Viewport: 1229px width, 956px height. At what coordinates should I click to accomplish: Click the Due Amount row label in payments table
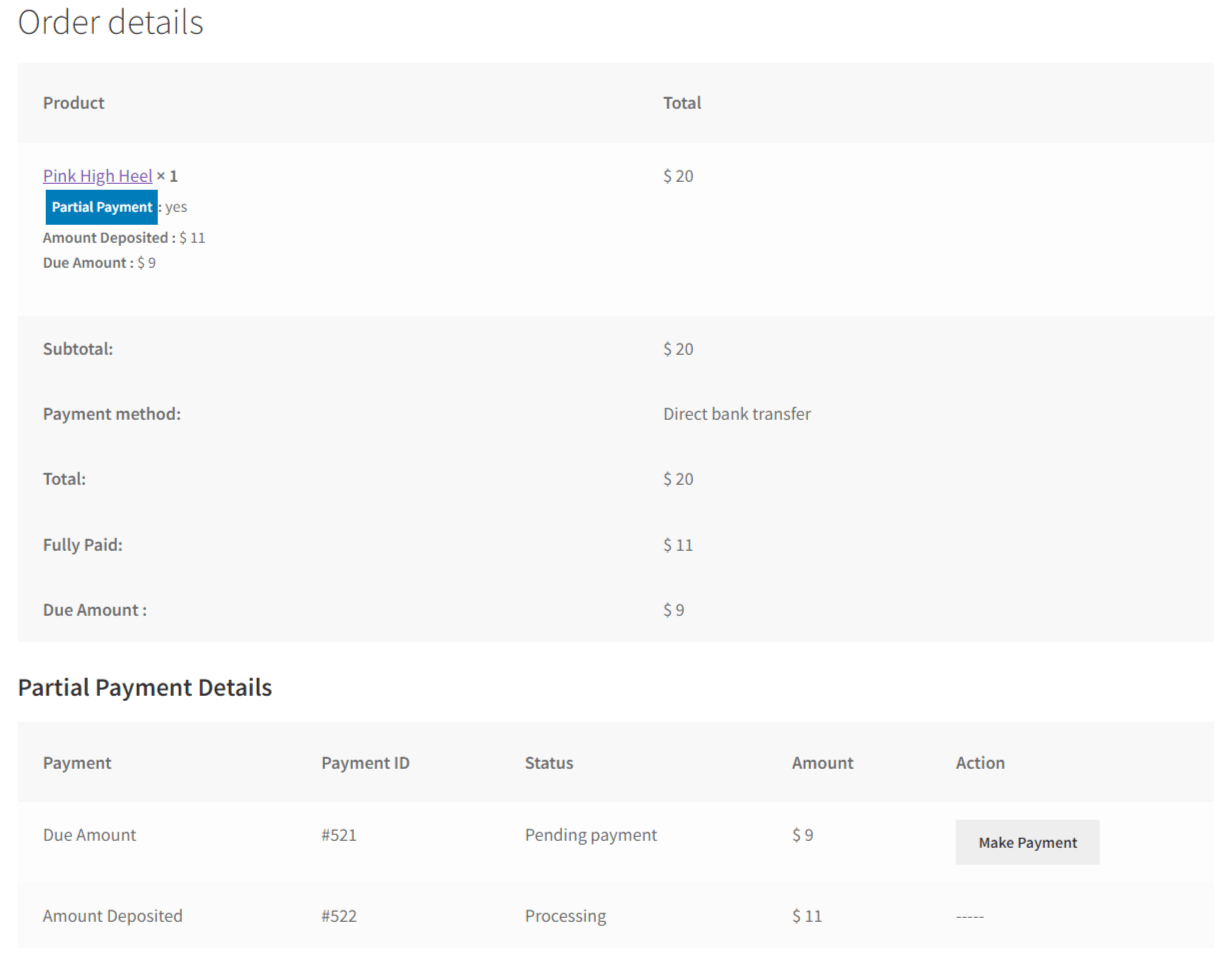[90, 835]
